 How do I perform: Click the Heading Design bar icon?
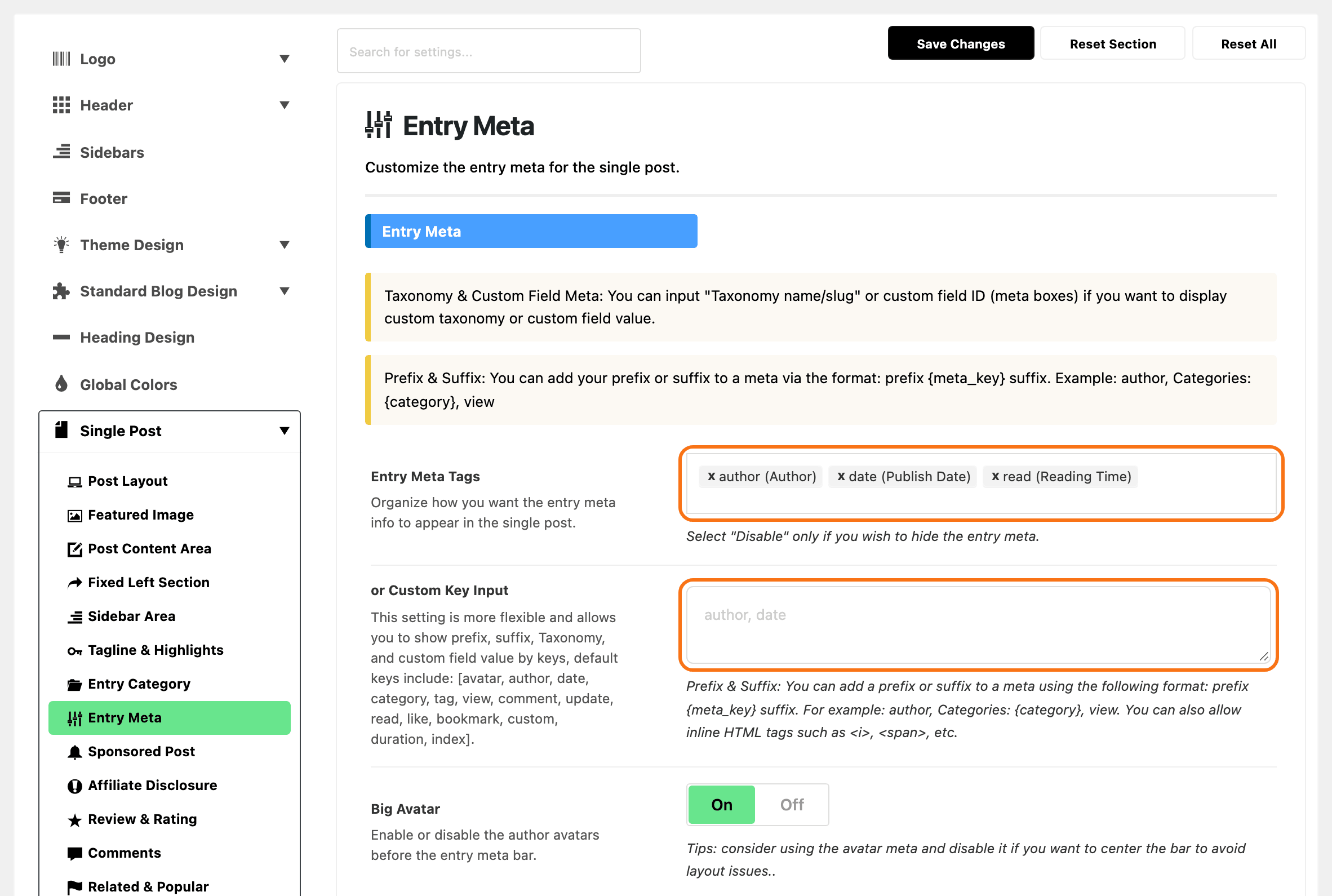[61, 337]
